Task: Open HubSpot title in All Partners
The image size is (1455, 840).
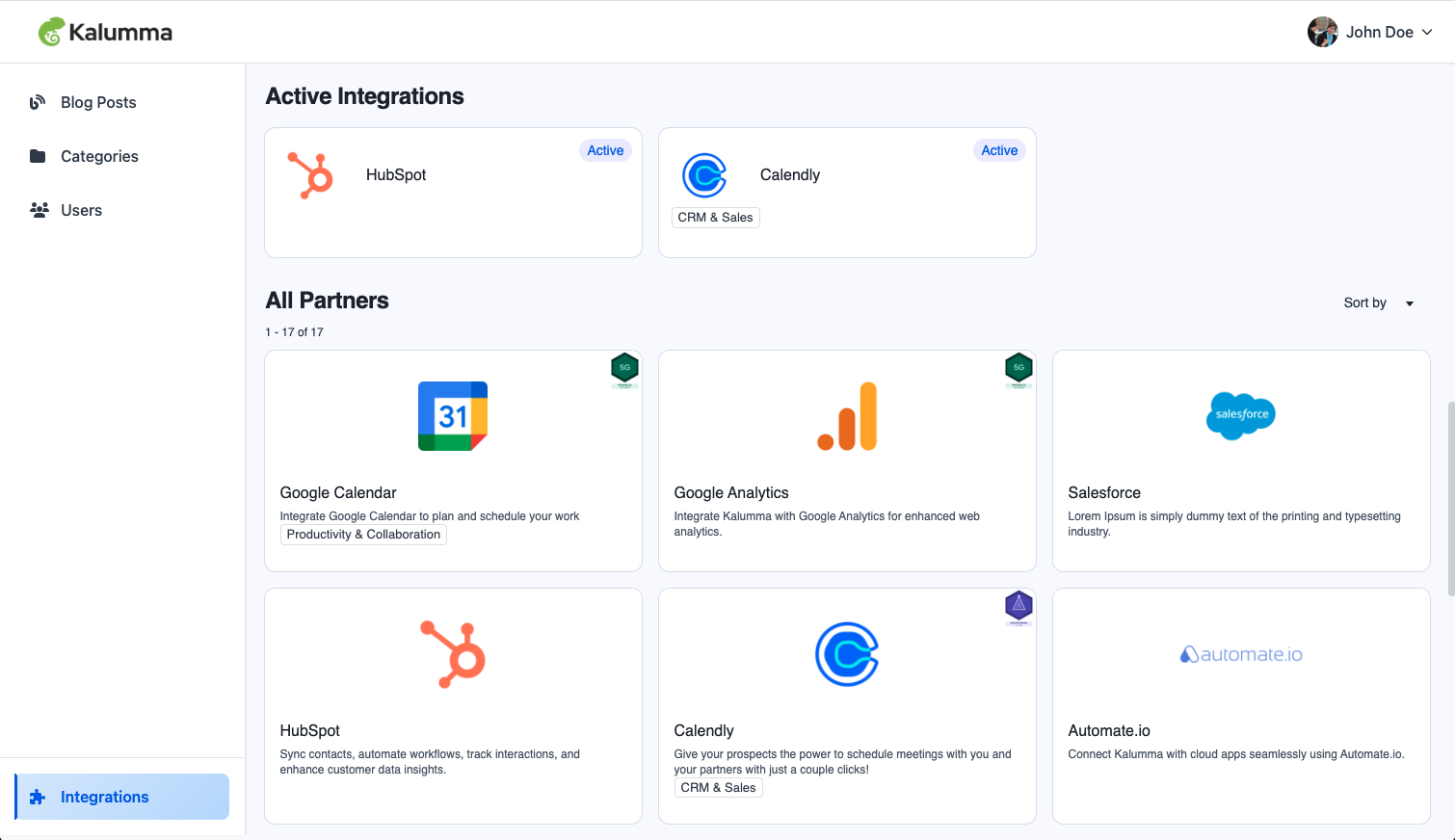Action: click(310, 730)
